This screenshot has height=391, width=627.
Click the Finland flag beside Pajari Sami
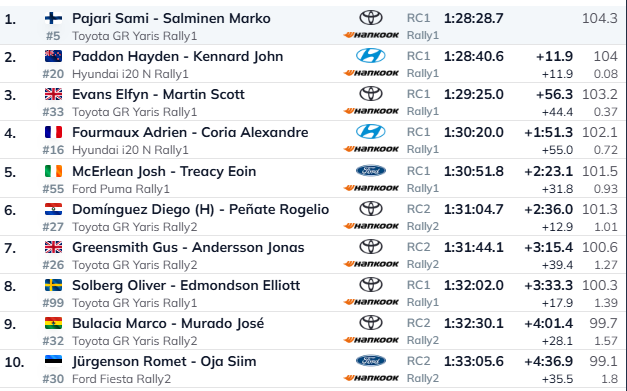pyautogui.click(x=53, y=18)
